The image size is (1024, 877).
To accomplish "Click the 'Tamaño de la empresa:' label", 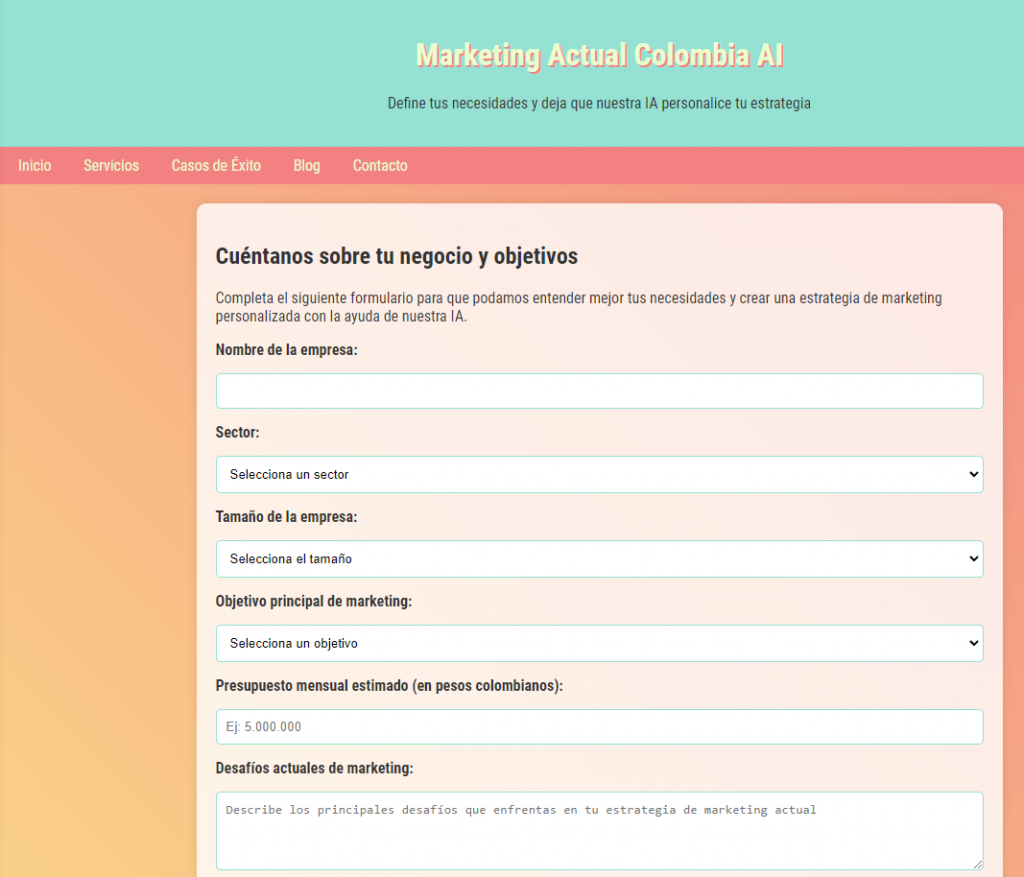I will tap(287, 517).
